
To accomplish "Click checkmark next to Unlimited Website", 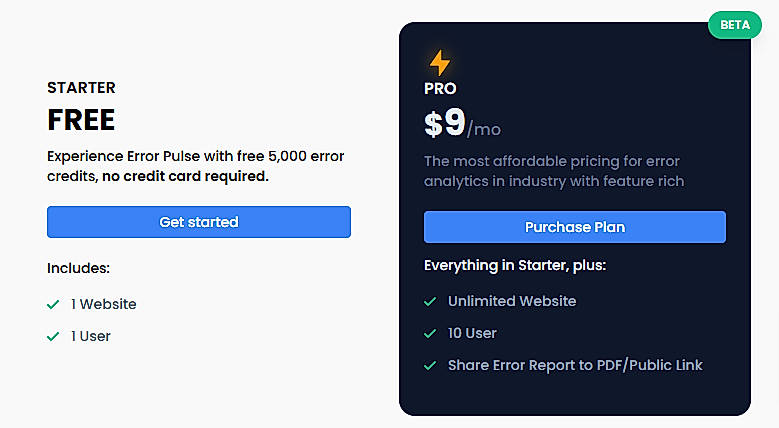I will (x=430, y=301).
